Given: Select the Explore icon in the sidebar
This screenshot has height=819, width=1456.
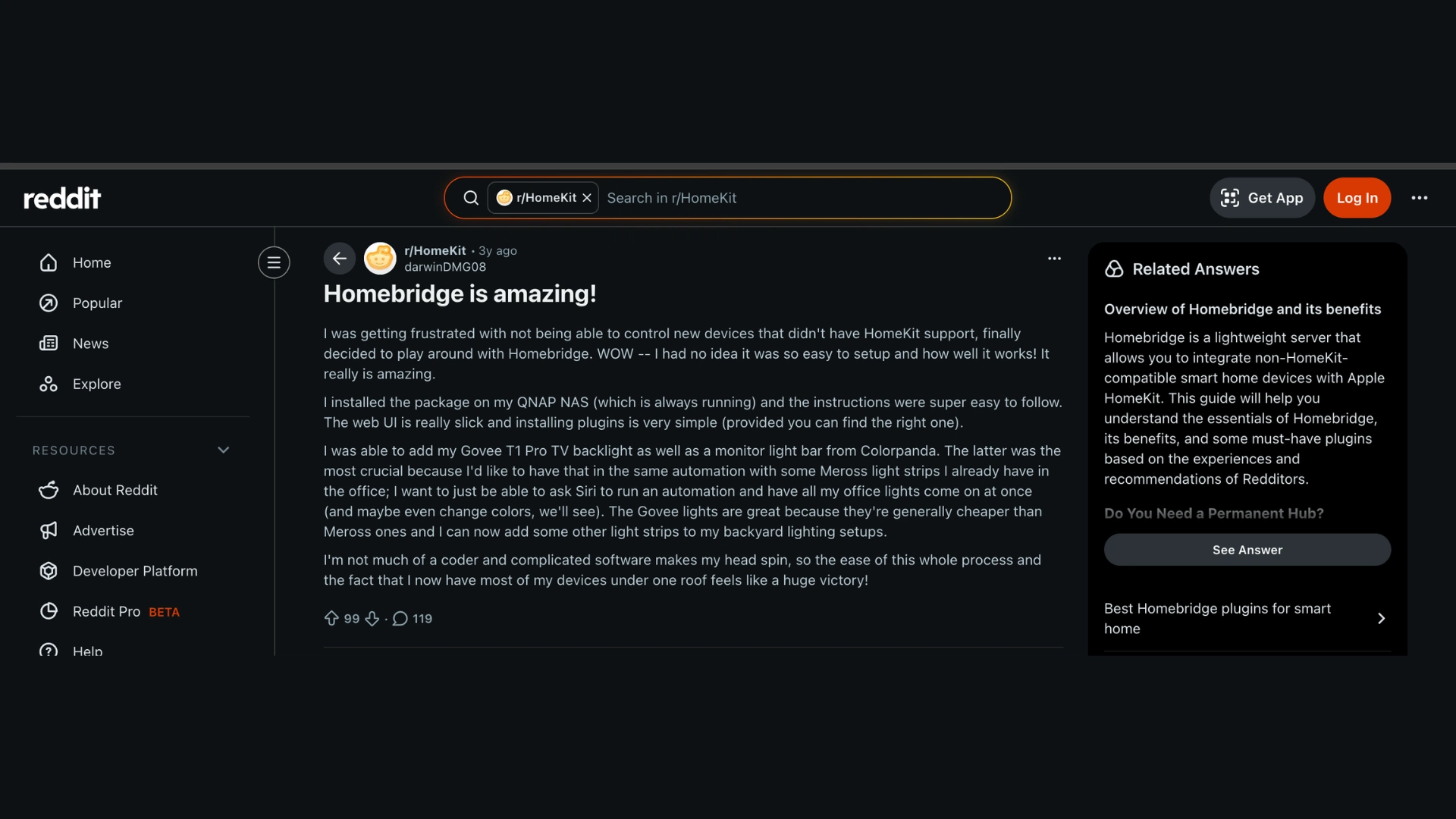Looking at the screenshot, I should (x=48, y=384).
